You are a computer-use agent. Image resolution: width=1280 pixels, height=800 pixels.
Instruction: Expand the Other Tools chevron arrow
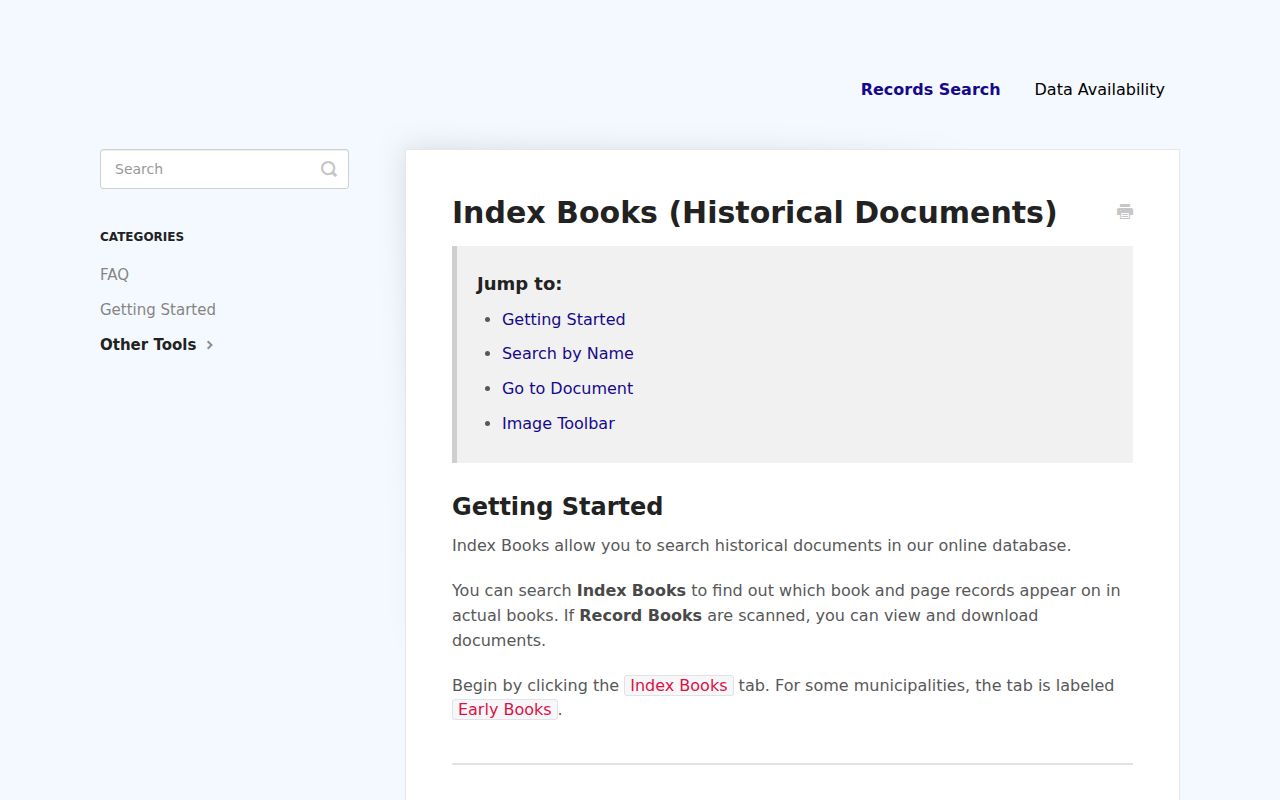(210, 345)
